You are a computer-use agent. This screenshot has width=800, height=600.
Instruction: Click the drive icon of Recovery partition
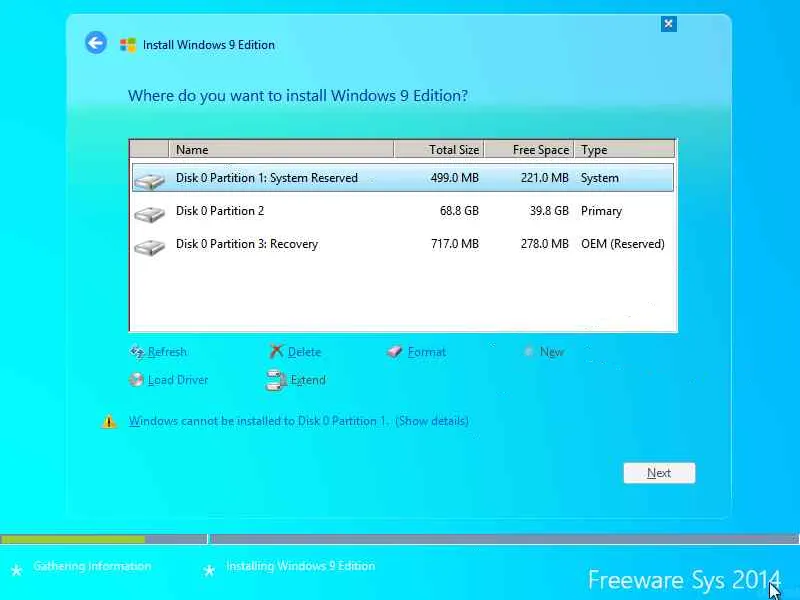tap(149, 247)
